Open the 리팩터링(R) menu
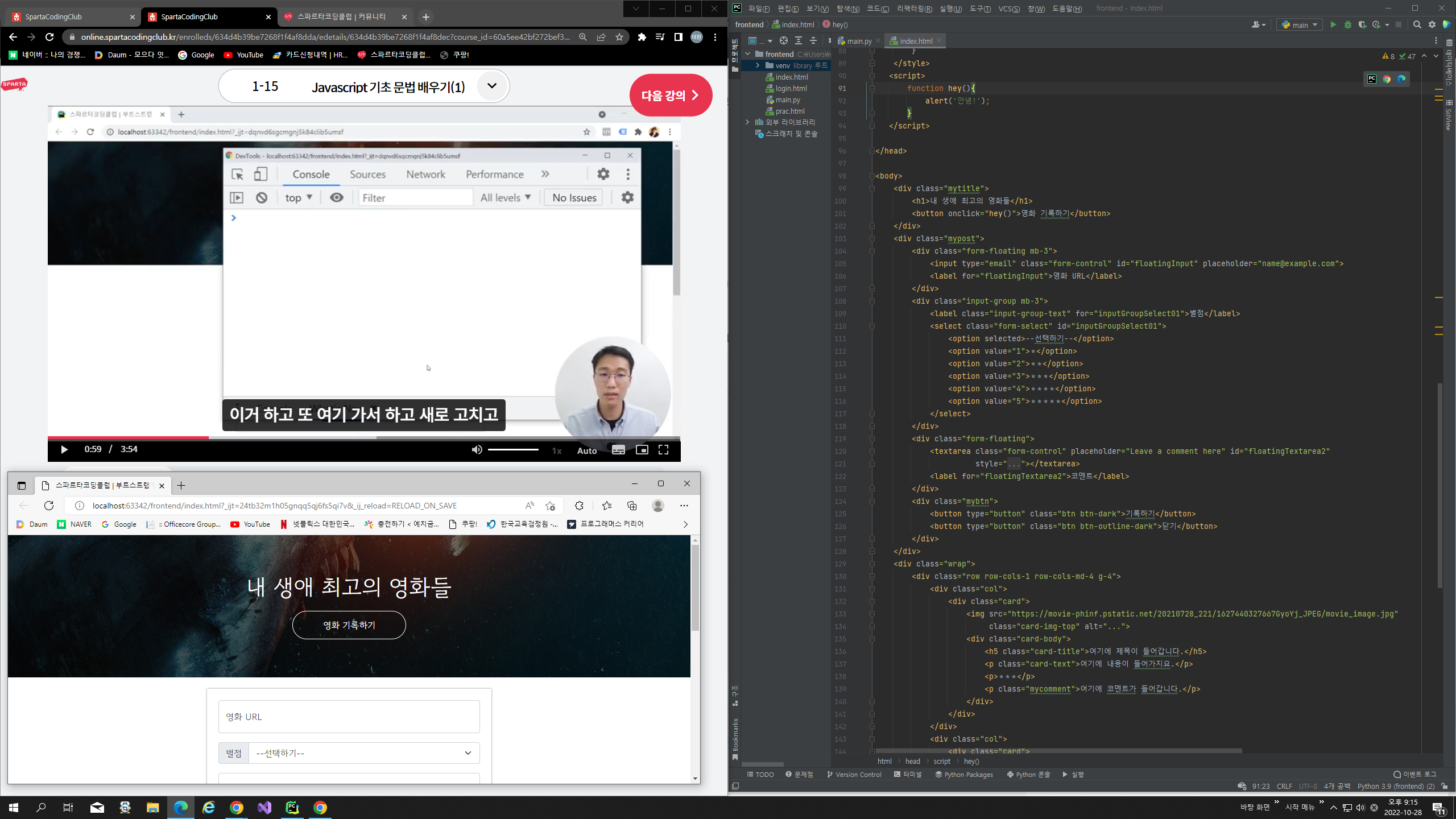 [x=915, y=9]
